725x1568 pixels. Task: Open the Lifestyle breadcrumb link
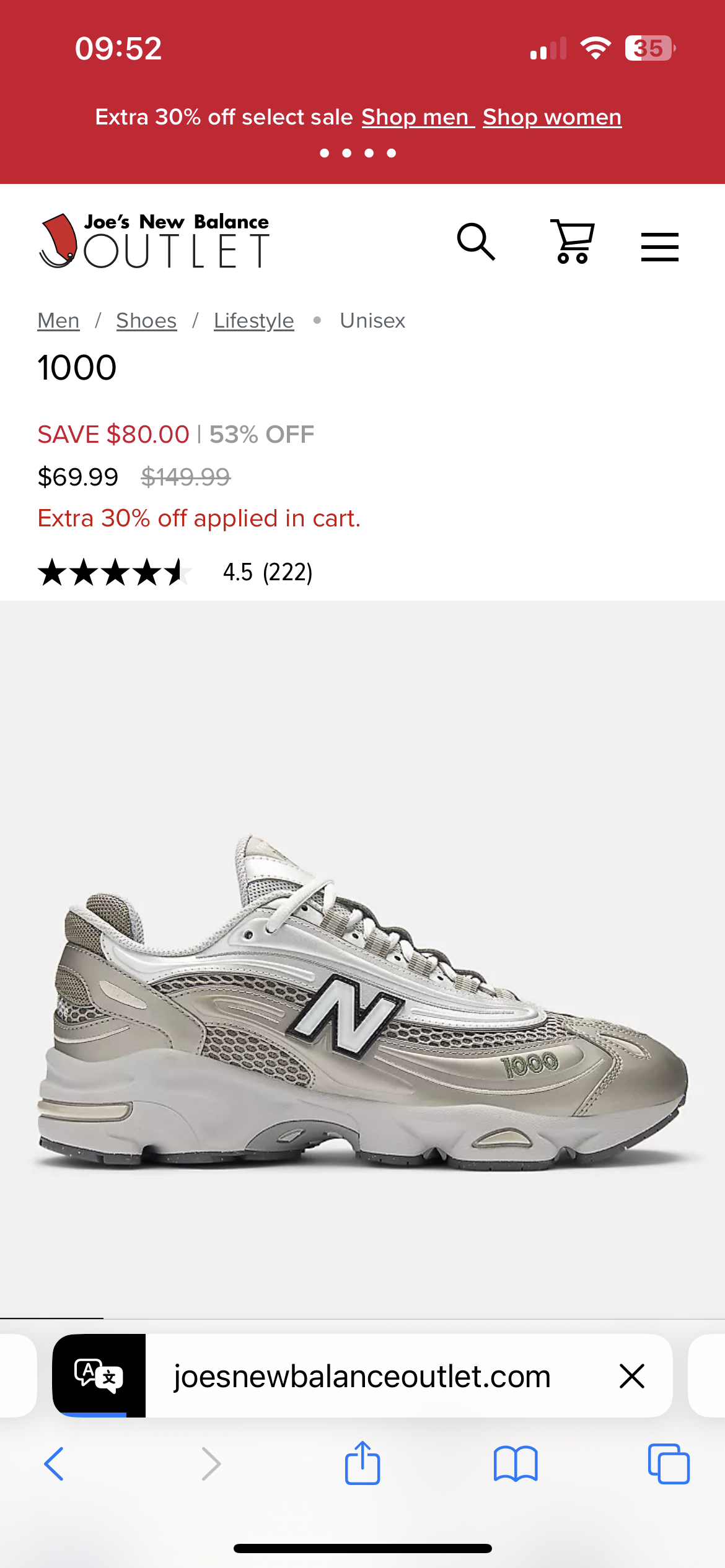click(x=254, y=321)
